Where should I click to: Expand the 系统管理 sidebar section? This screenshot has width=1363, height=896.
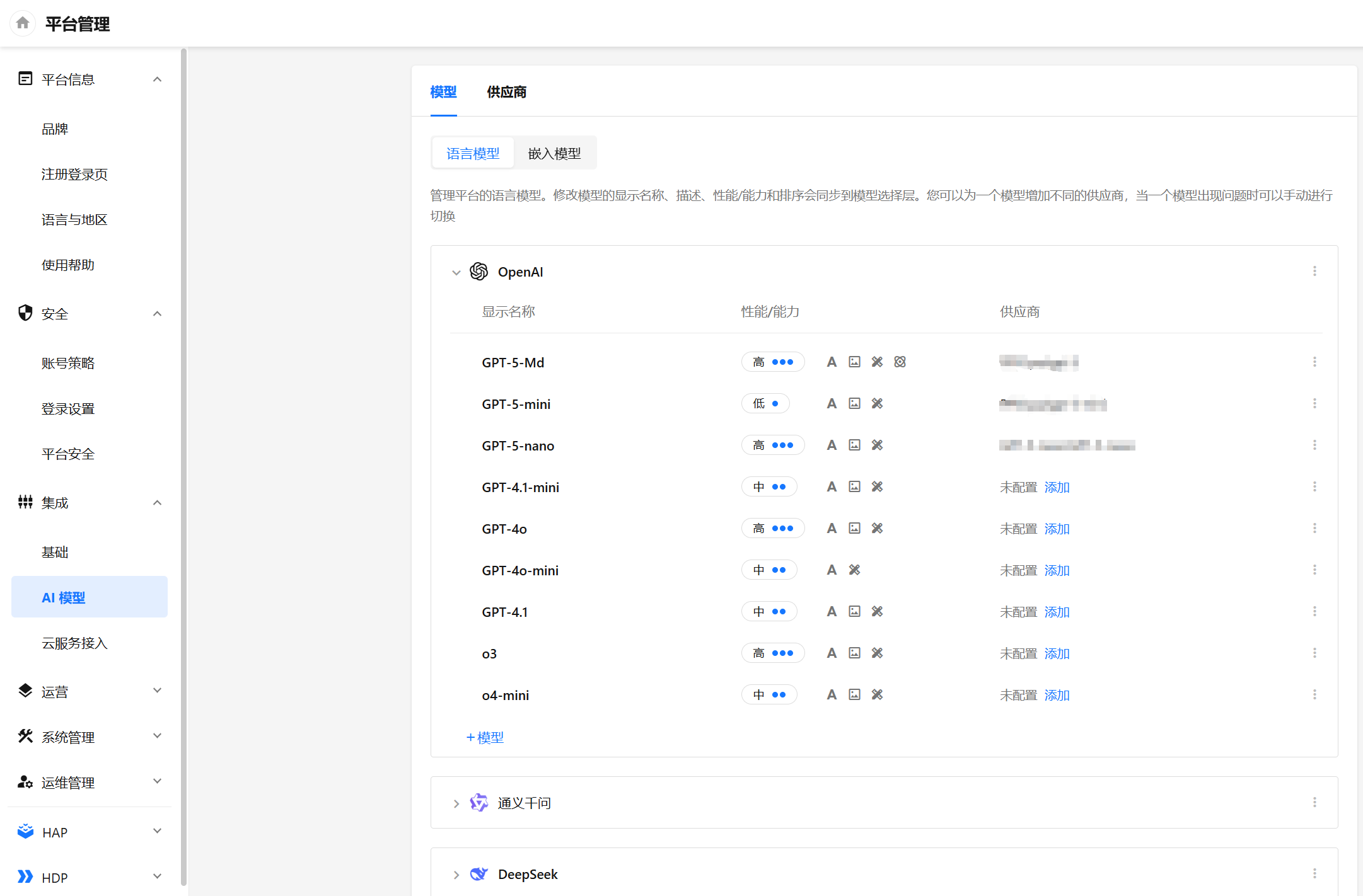tap(157, 736)
